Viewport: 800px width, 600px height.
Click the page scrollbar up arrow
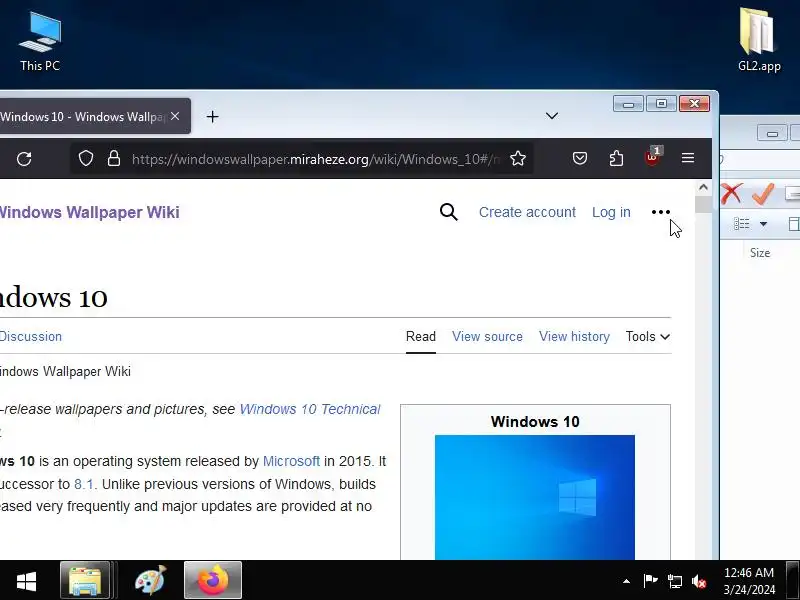pyautogui.click(x=703, y=187)
